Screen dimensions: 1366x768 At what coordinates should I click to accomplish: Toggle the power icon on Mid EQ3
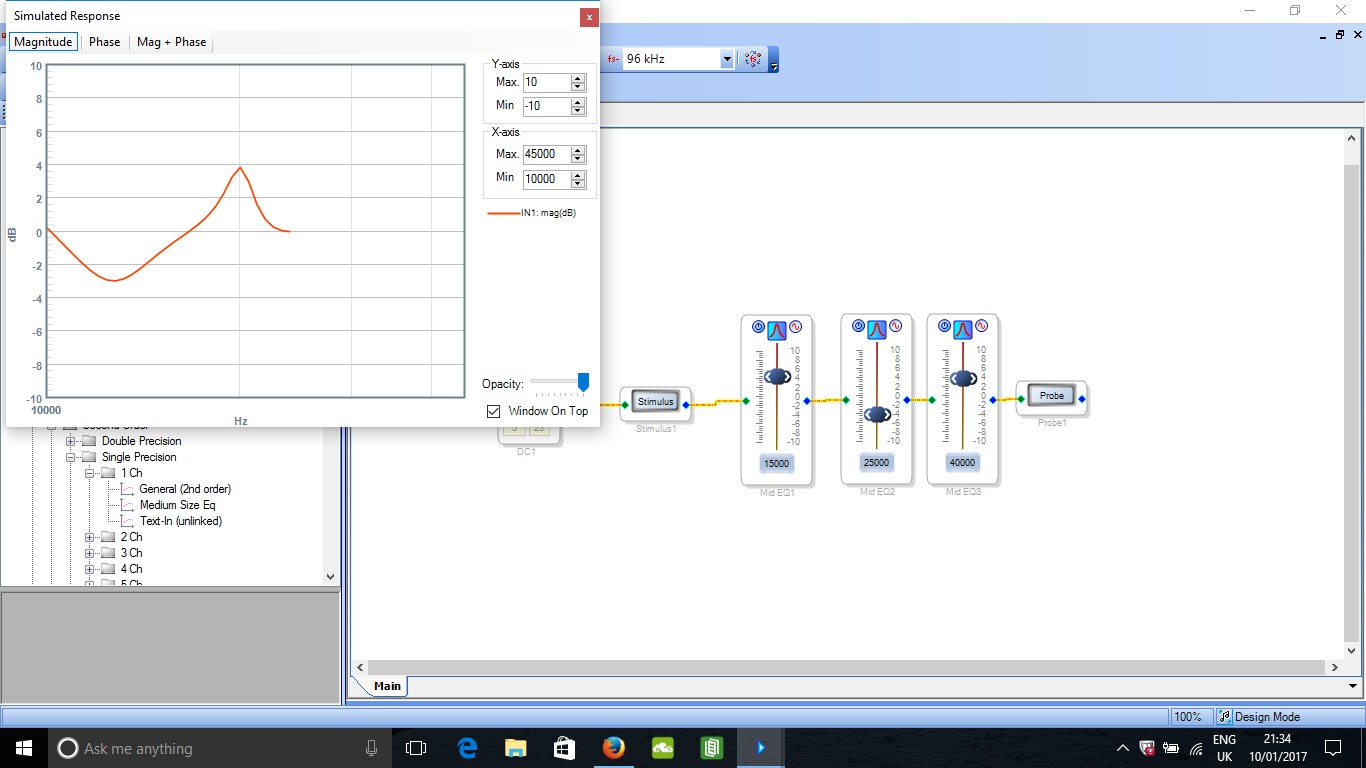click(x=944, y=327)
